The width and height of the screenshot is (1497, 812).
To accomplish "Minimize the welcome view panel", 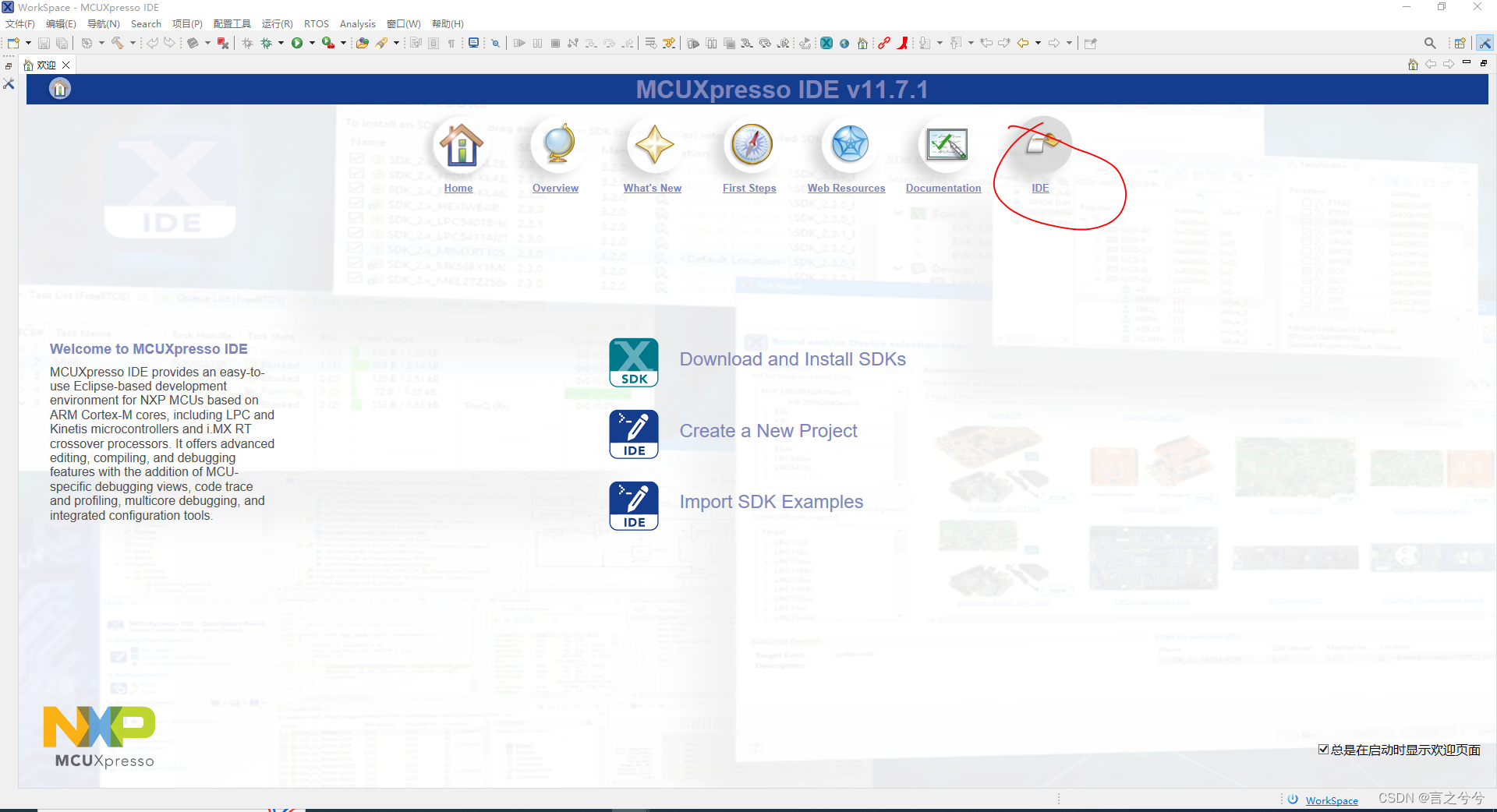I will coord(1467,62).
